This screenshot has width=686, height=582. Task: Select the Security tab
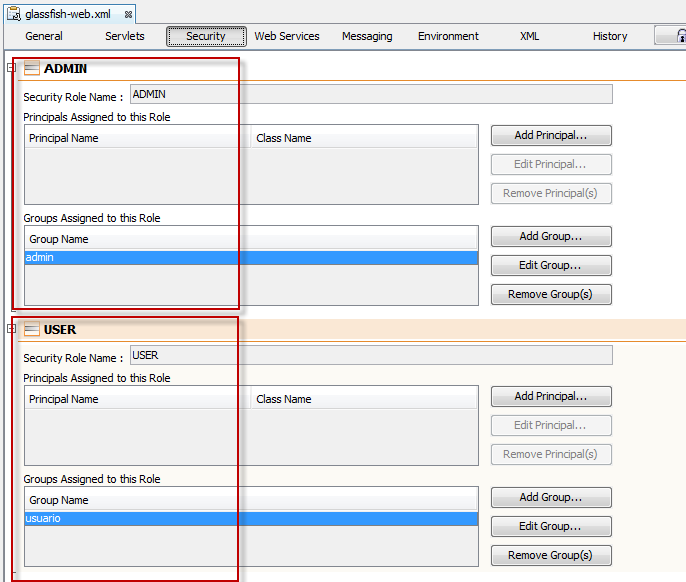click(206, 36)
